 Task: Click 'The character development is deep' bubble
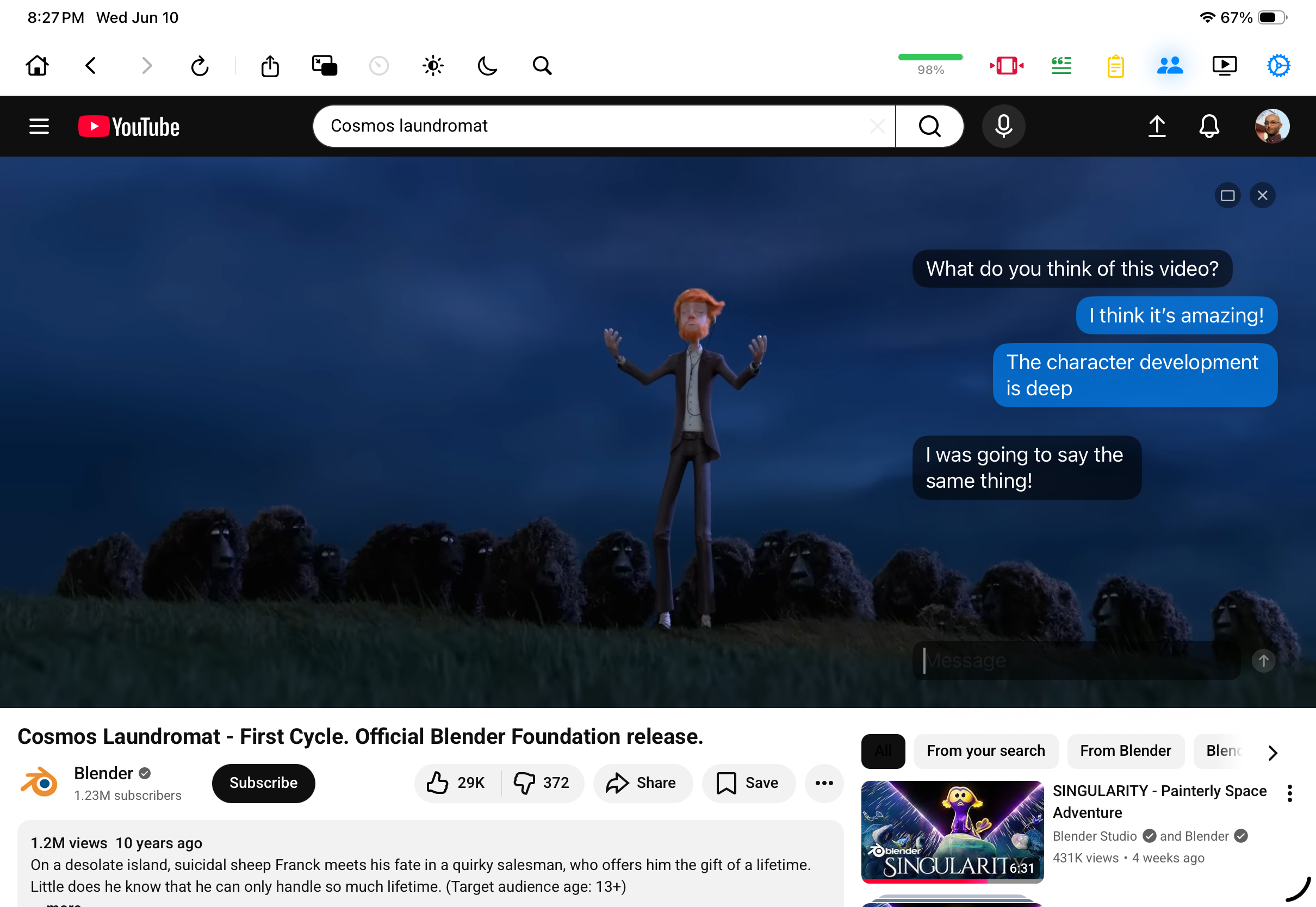click(1135, 375)
